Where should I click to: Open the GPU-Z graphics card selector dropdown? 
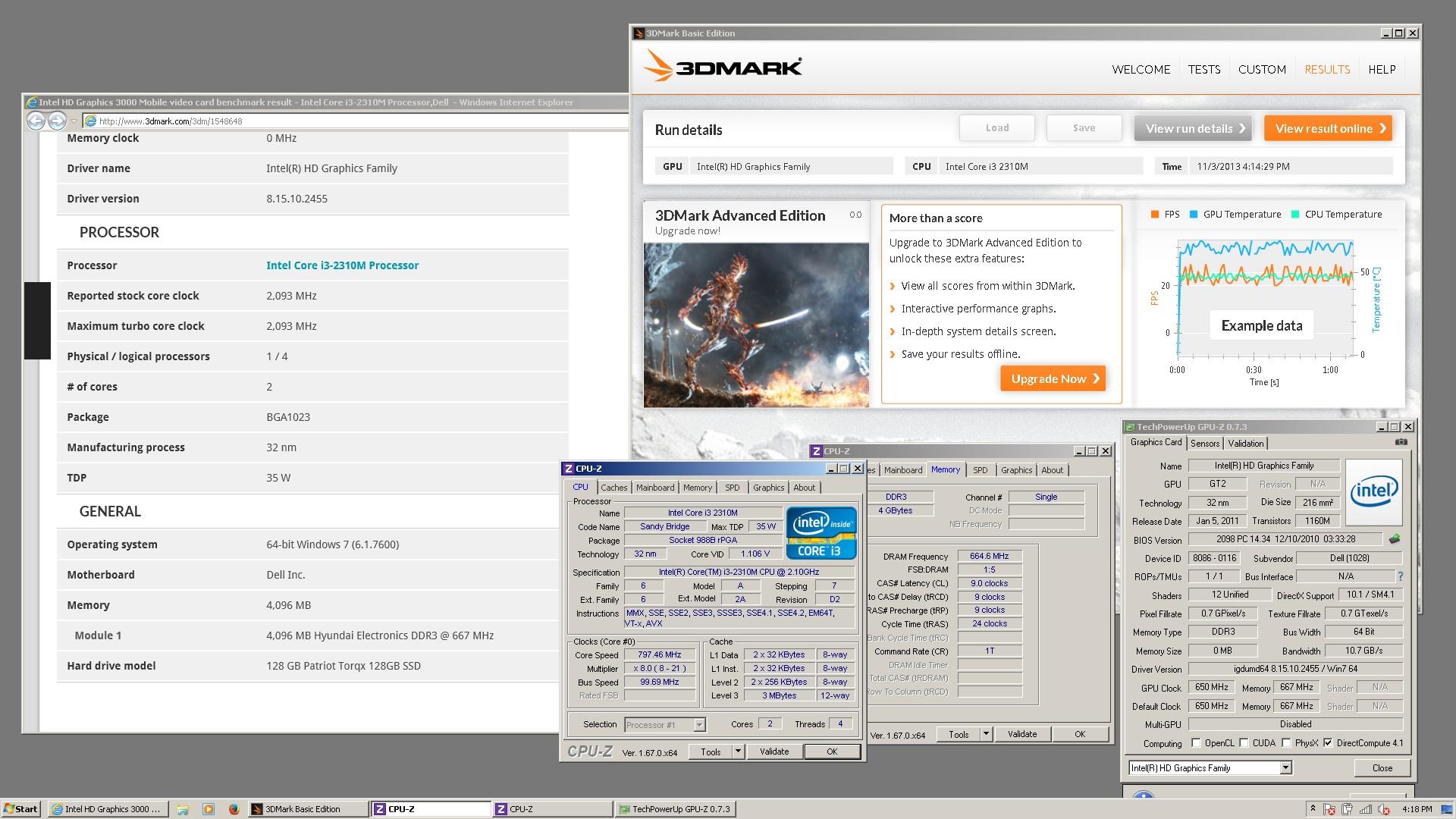click(x=1285, y=768)
